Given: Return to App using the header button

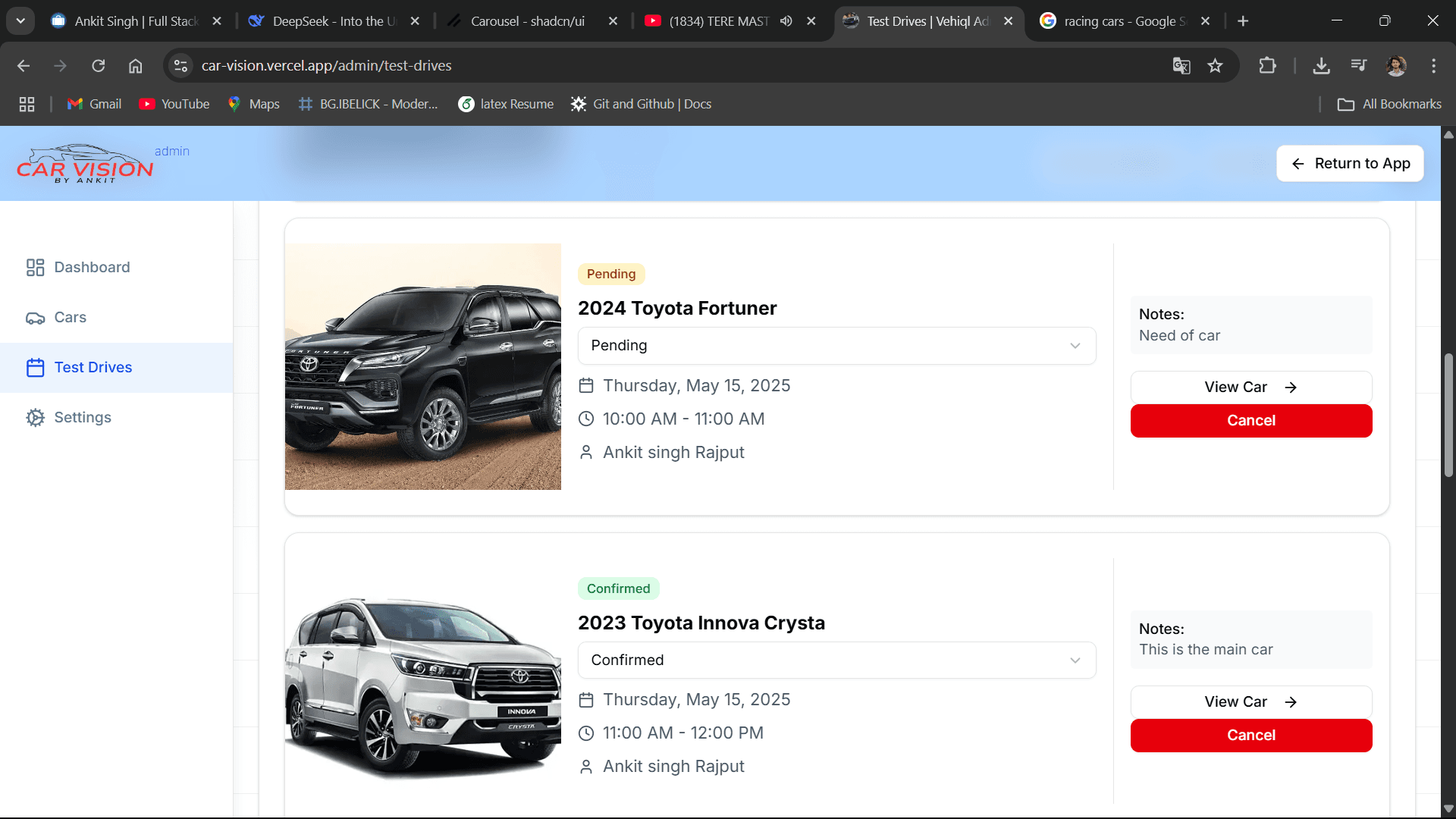Looking at the screenshot, I should [1350, 163].
